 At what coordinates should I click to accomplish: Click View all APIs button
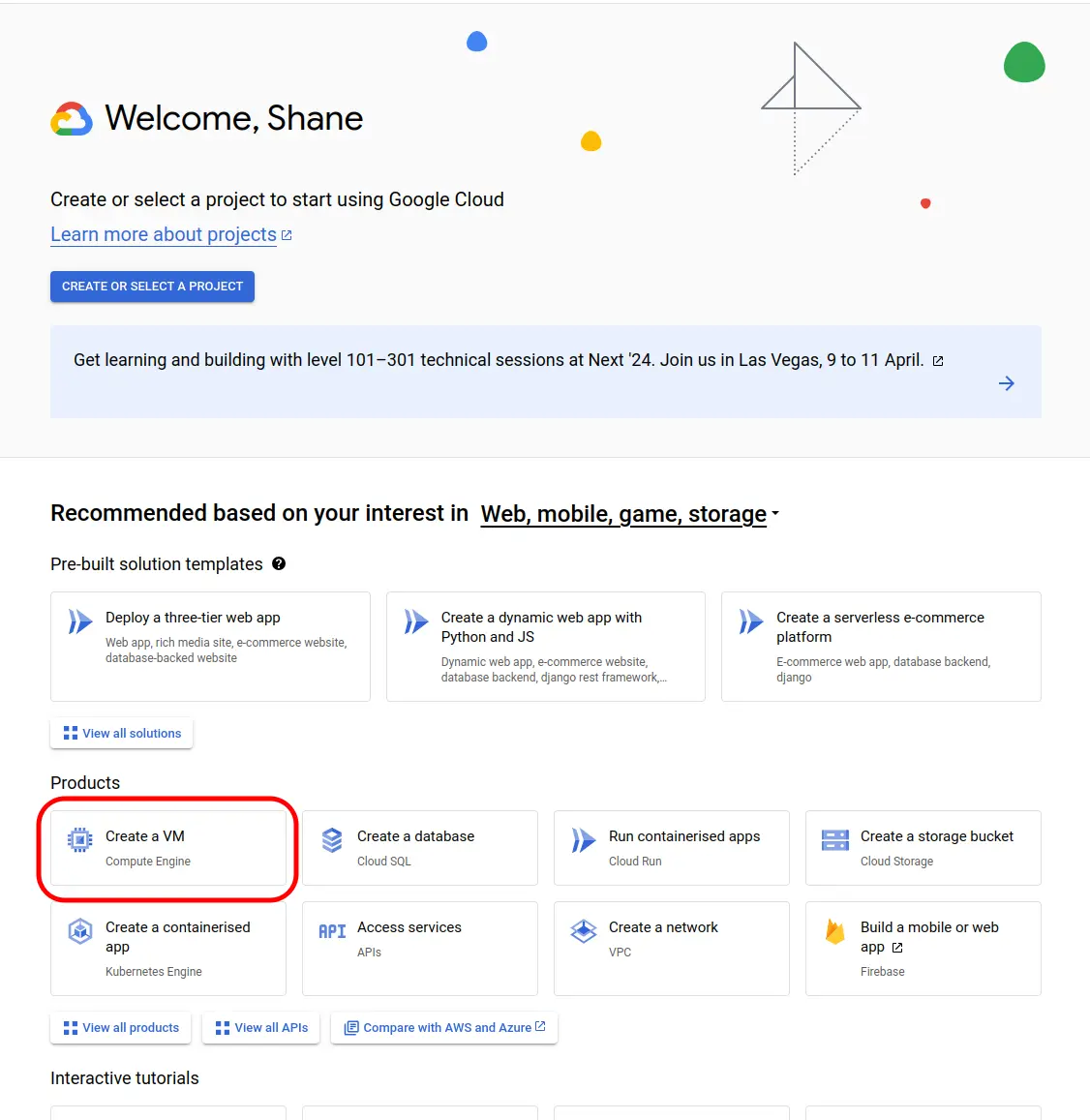[x=260, y=1028]
